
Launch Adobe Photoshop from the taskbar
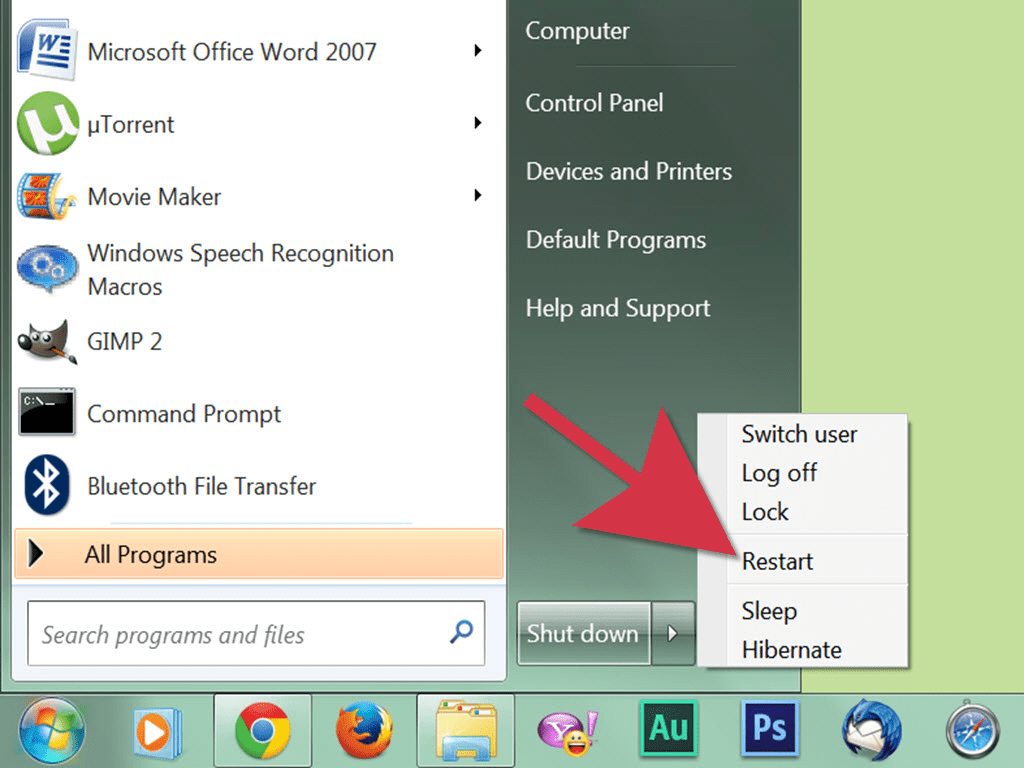(x=769, y=729)
